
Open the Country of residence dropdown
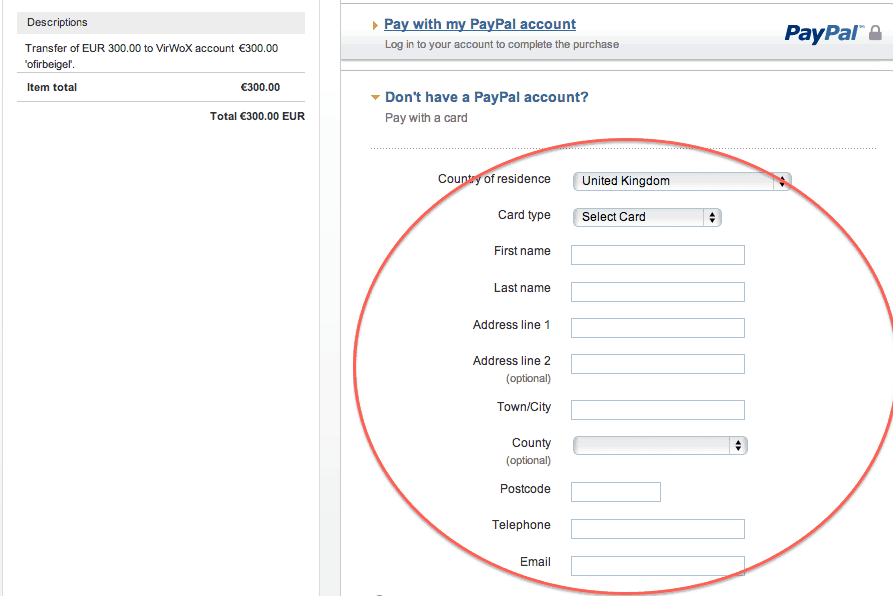click(x=682, y=181)
